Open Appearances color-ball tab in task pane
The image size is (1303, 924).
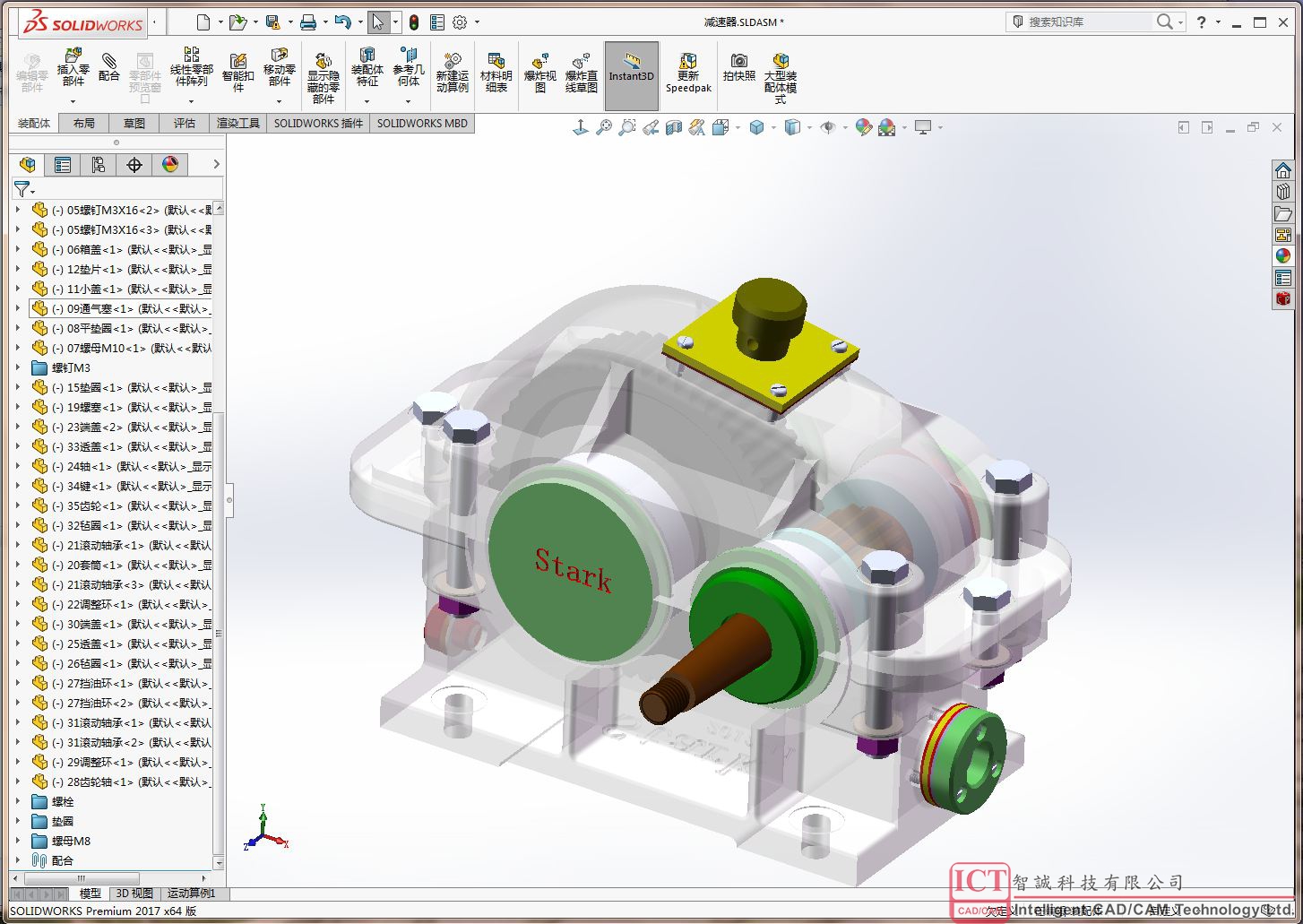pos(1283,256)
